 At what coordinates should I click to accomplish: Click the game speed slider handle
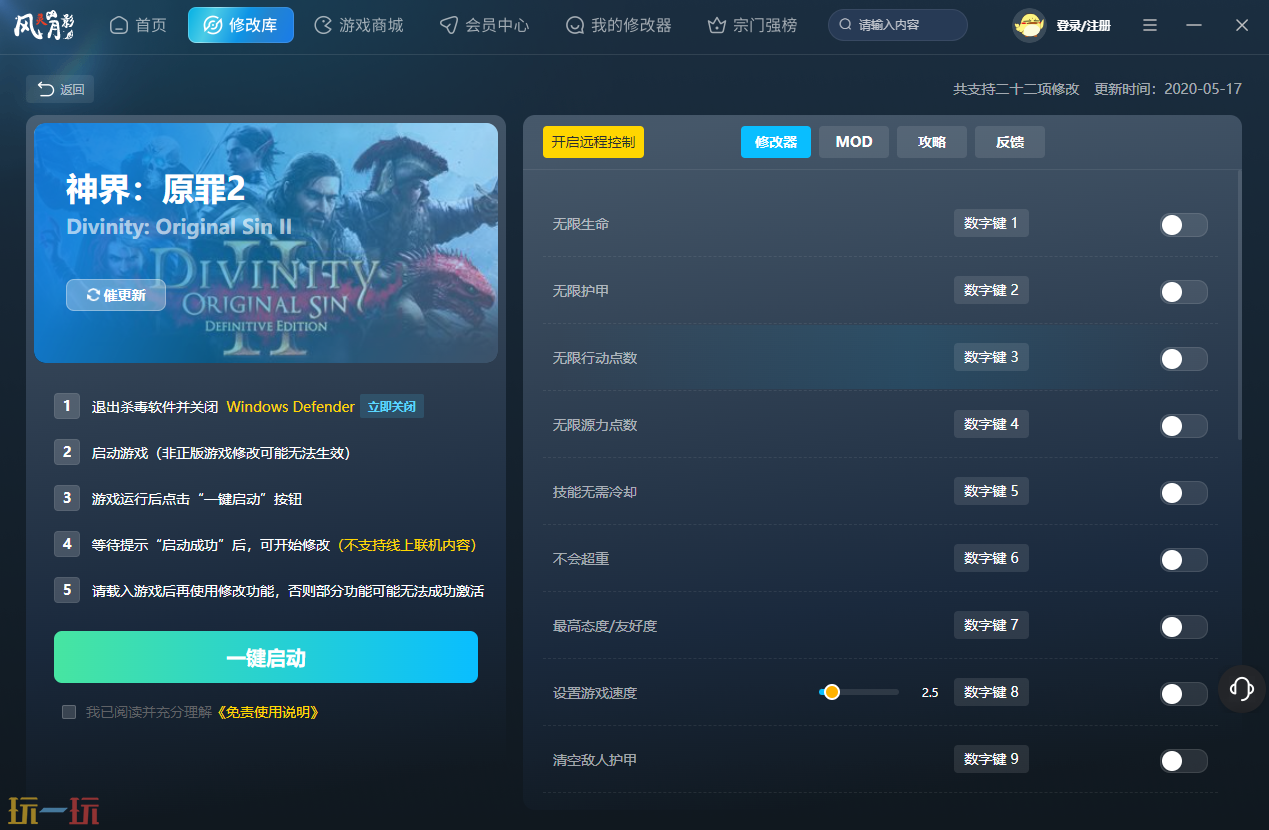[831, 692]
